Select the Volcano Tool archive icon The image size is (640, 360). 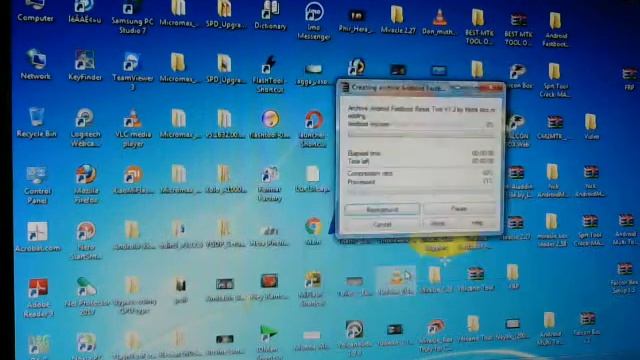click(x=476, y=280)
